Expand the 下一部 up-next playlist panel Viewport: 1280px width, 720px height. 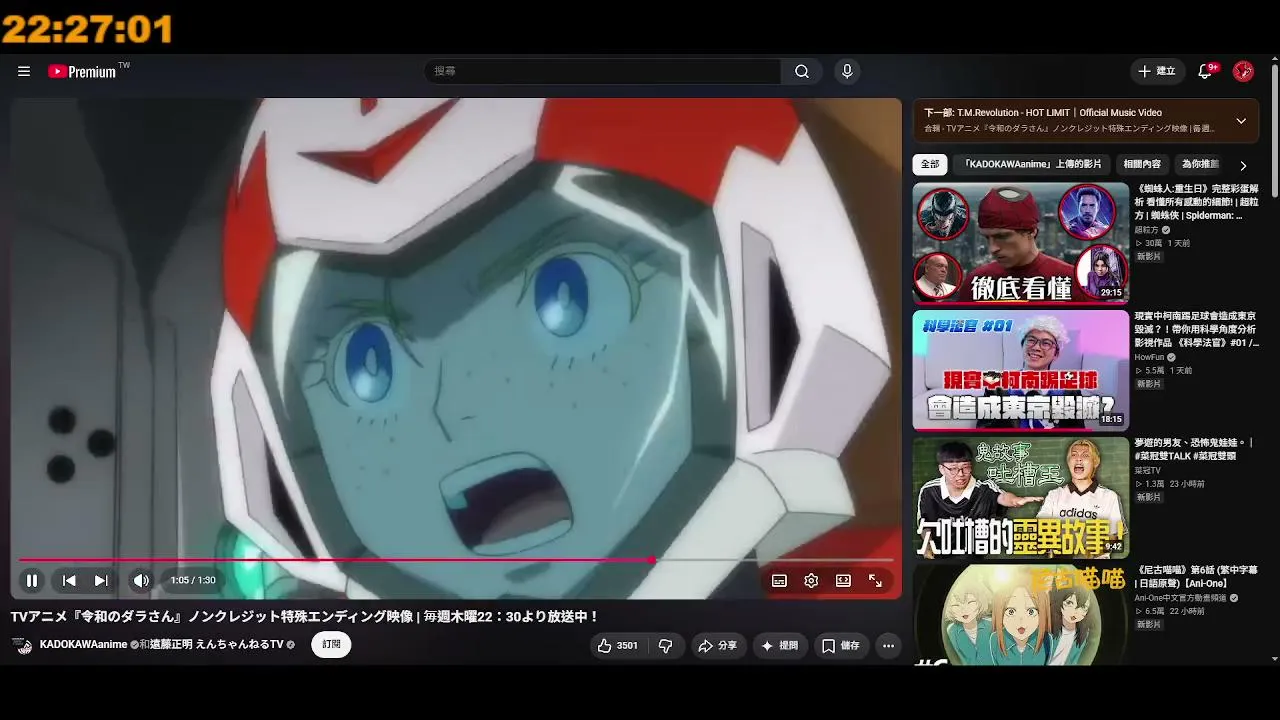pyautogui.click(x=1241, y=121)
